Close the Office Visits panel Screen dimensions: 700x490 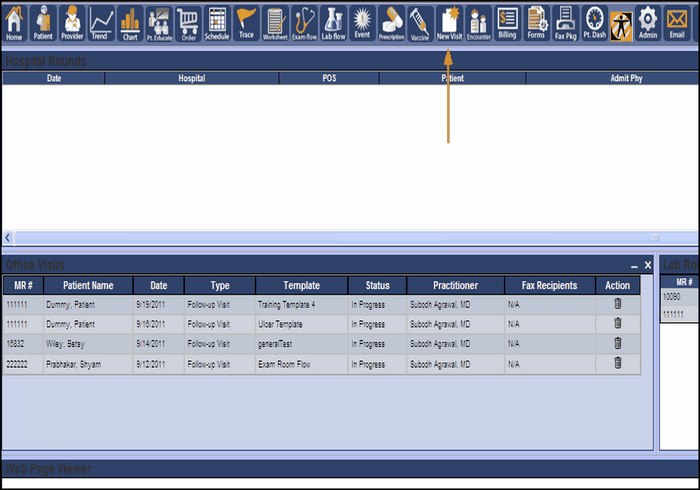point(648,265)
